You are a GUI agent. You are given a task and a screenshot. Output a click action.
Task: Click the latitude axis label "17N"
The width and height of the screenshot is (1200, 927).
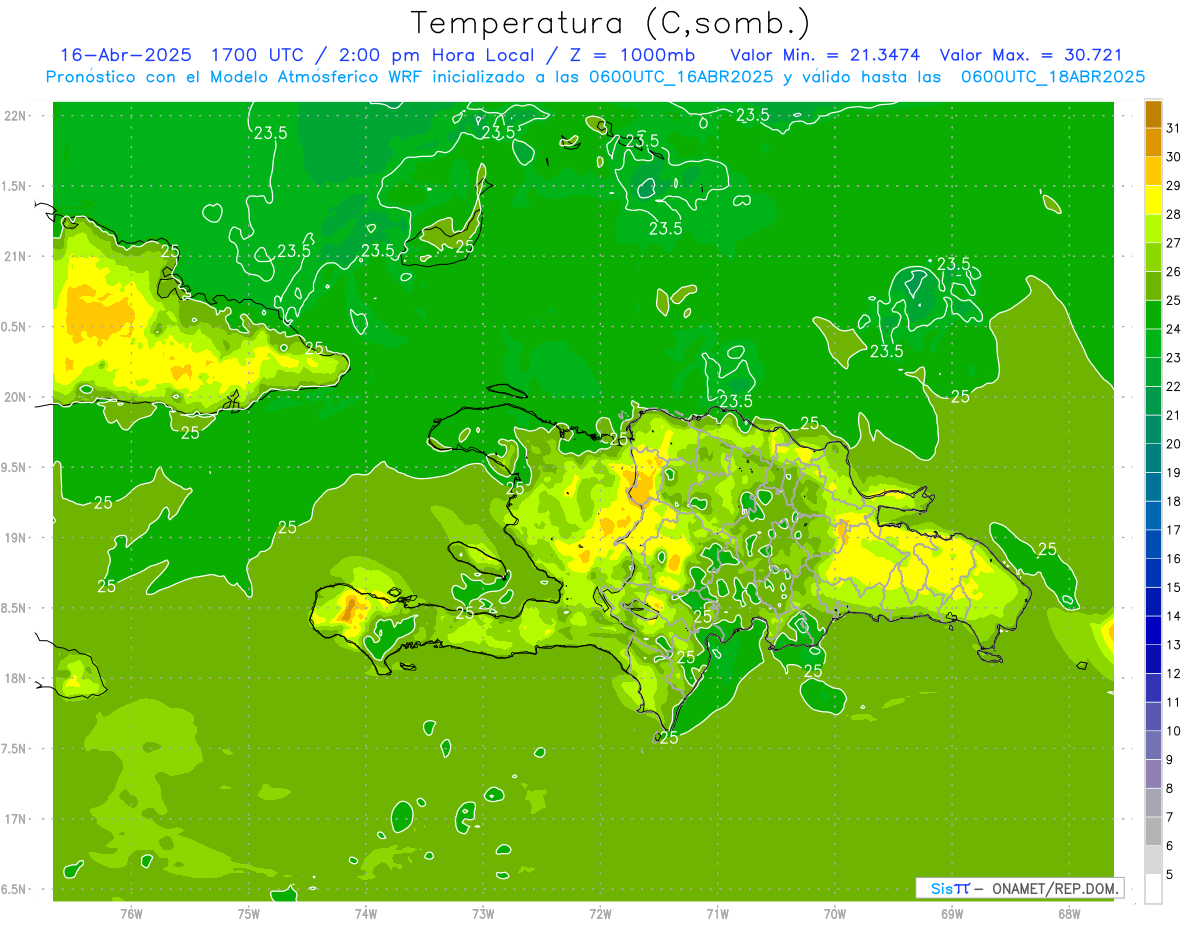coord(16,819)
